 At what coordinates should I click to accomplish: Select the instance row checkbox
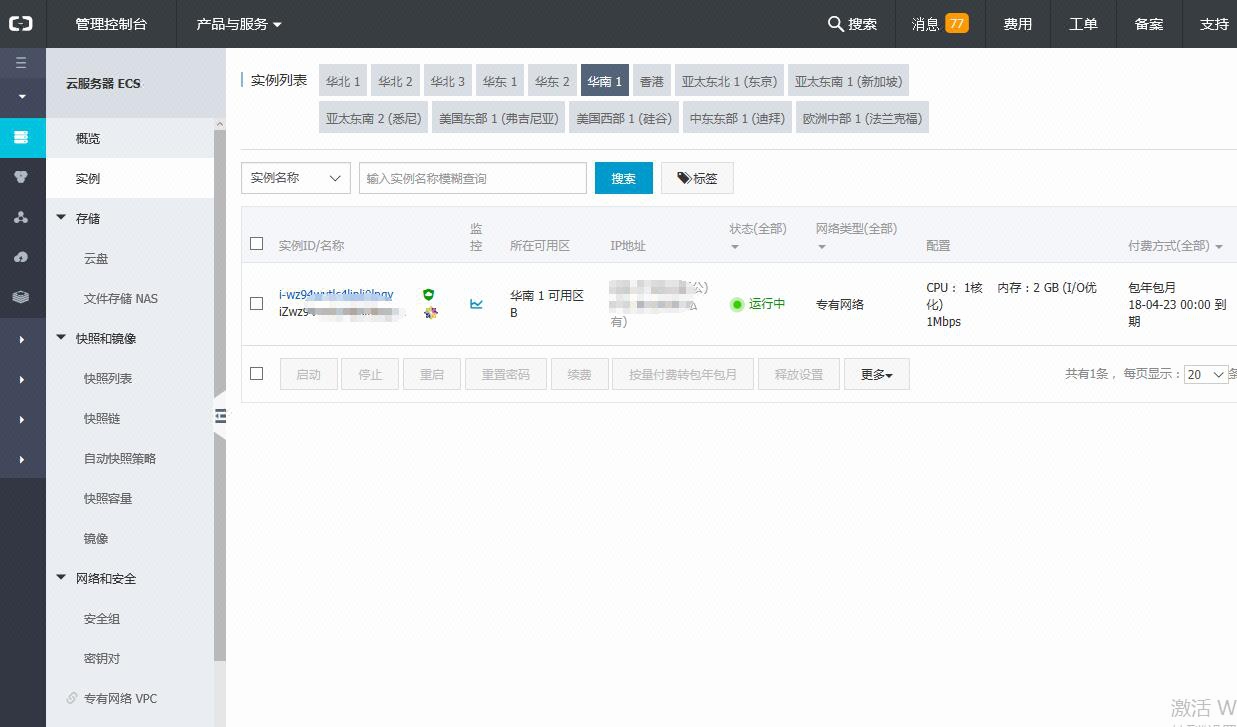(257, 304)
